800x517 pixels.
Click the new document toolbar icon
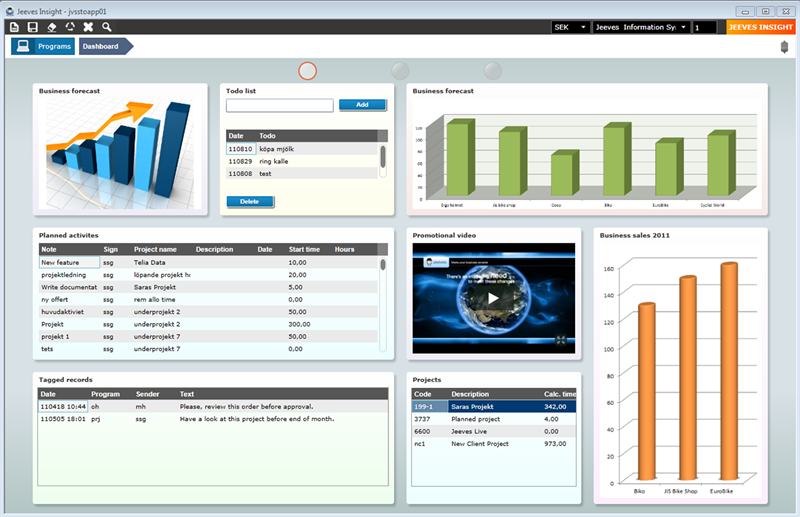[15, 27]
